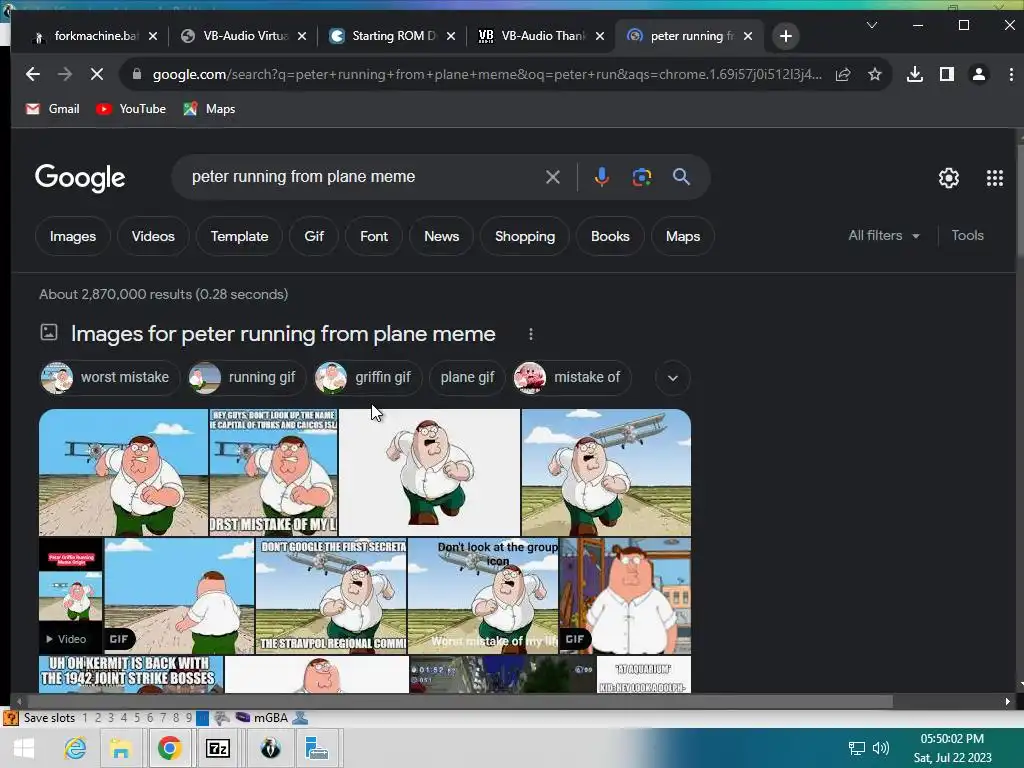Open 'Don't look at the group icon' meme
Image resolution: width=1024 pixels, height=768 pixels.
click(483, 596)
